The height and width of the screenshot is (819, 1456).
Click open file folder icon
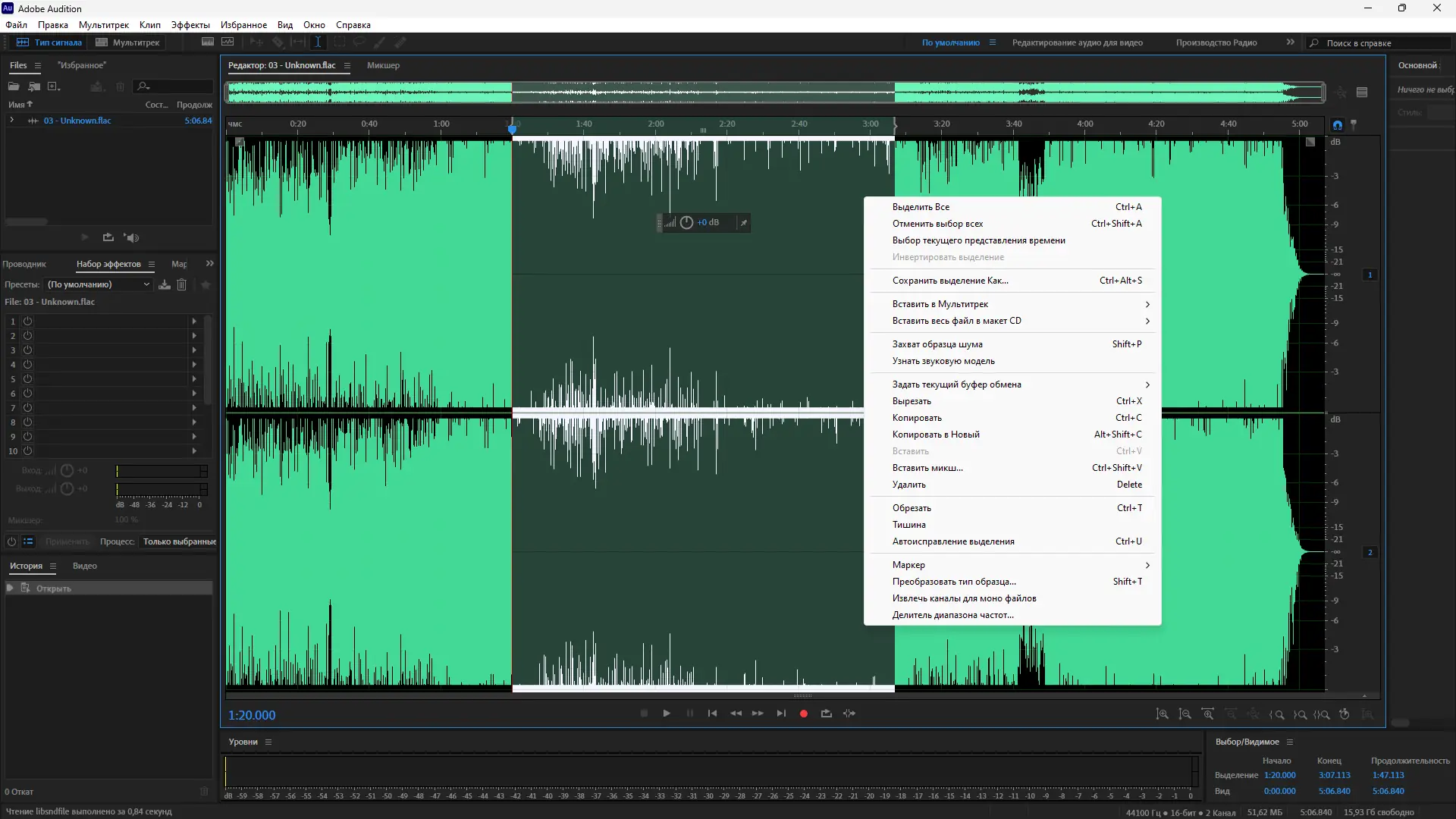pyautogui.click(x=14, y=86)
